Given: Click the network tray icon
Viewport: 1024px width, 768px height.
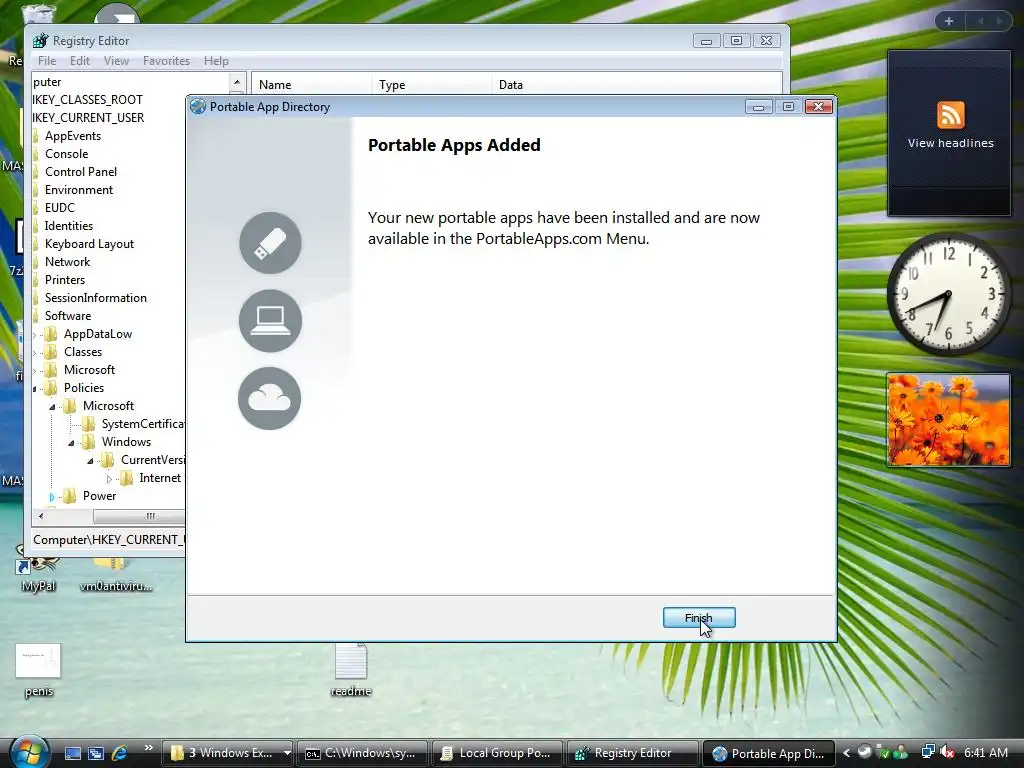Looking at the screenshot, I should 928,752.
